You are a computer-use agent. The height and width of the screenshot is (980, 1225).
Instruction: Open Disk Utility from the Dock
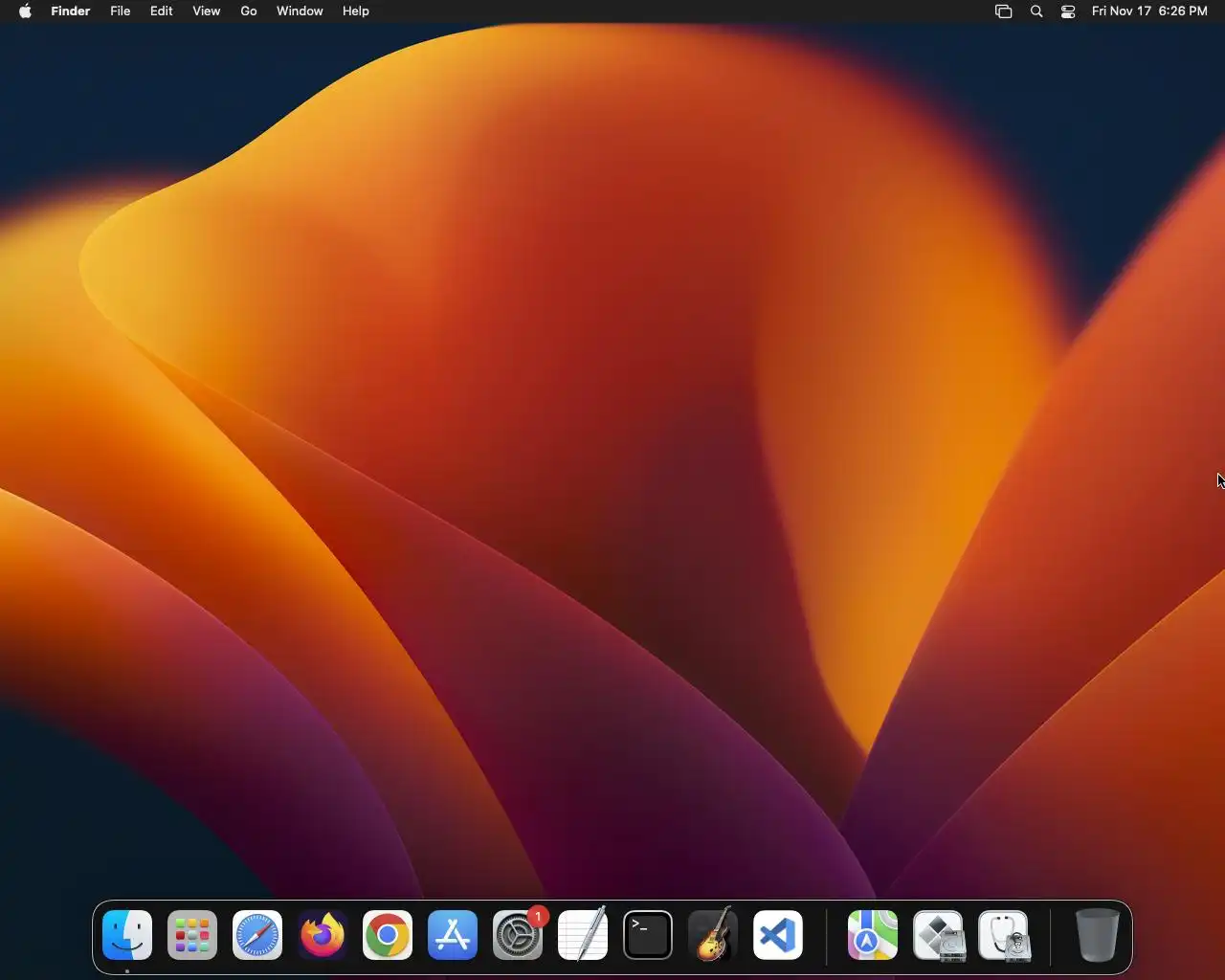[x=1004, y=935]
